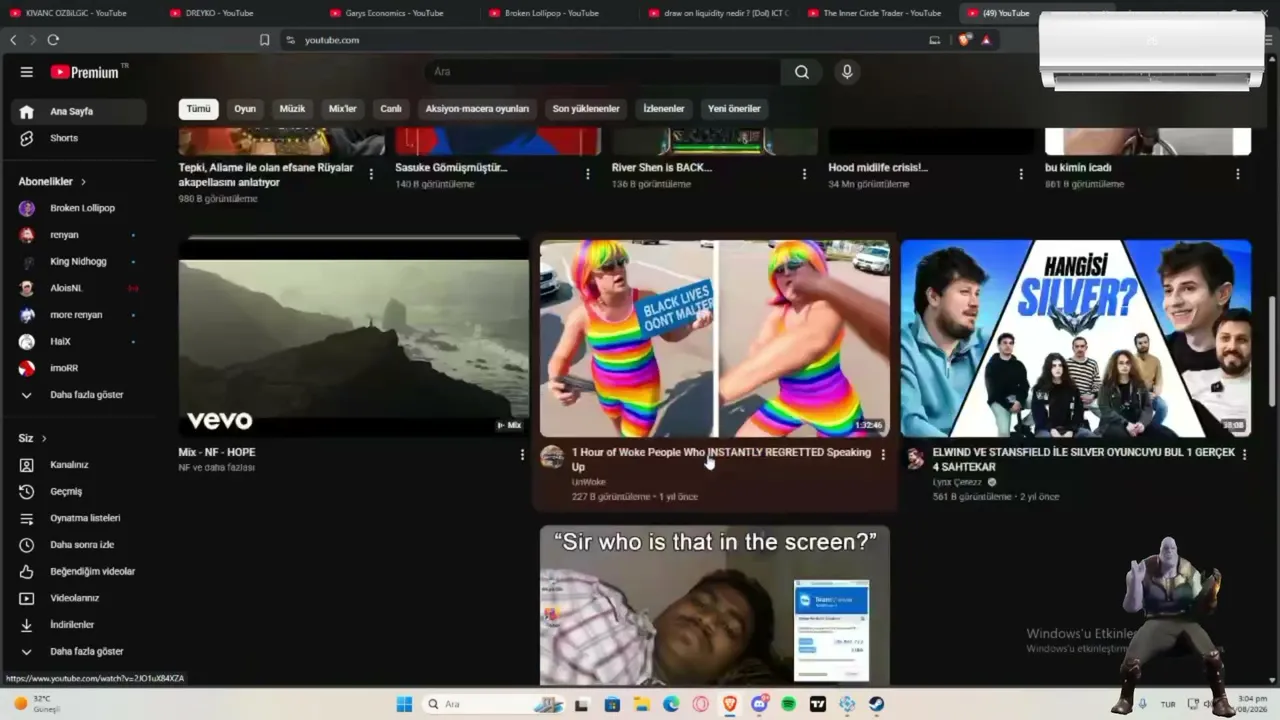Open AloisNL channel in subscriptions
This screenshot has height=720, width=1280.
coord(79,288)
